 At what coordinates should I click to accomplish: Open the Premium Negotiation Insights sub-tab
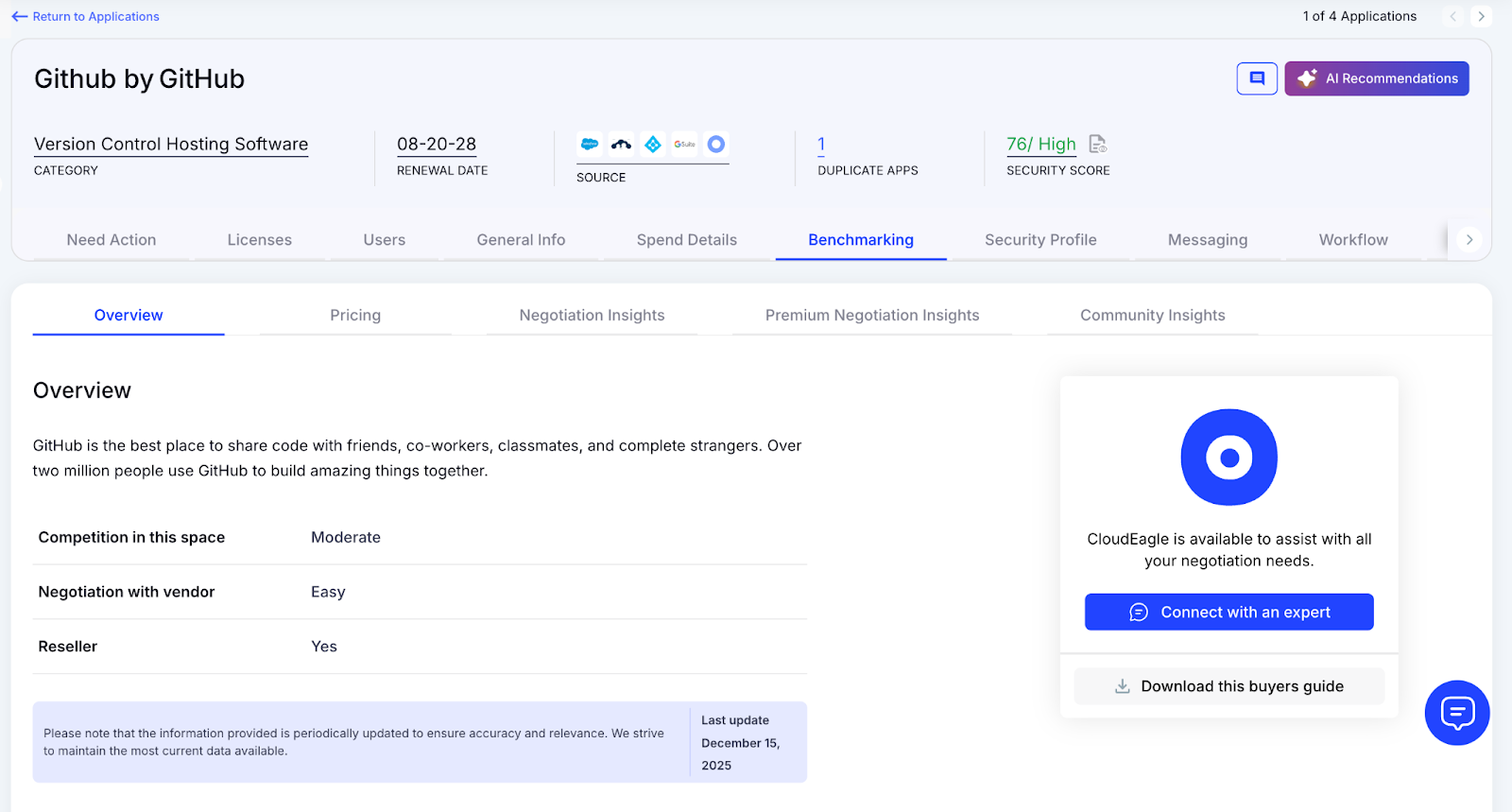[x=872, y=316]
